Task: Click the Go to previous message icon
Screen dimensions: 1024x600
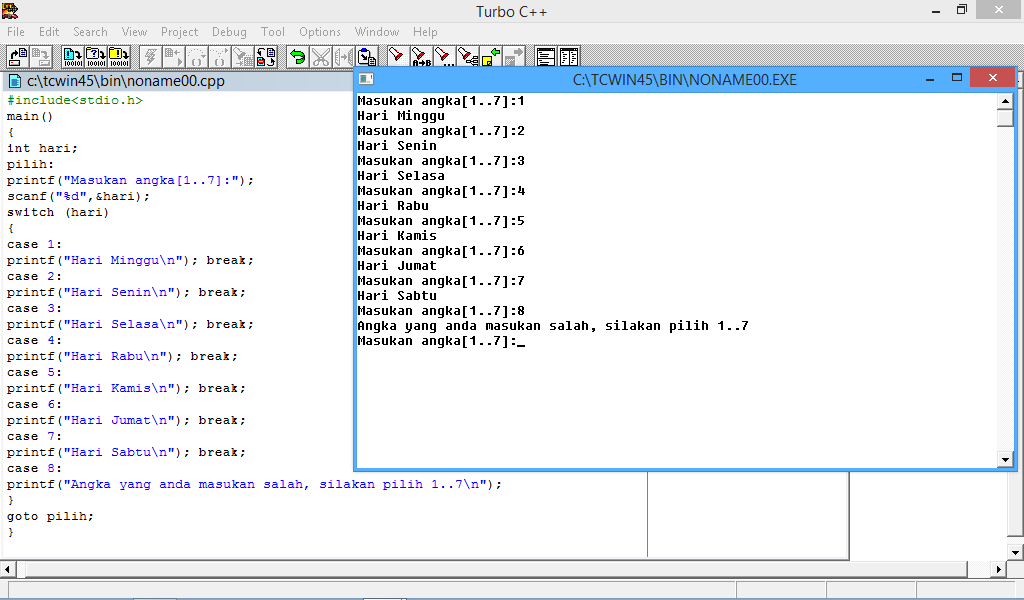Action: coord(491,57)
